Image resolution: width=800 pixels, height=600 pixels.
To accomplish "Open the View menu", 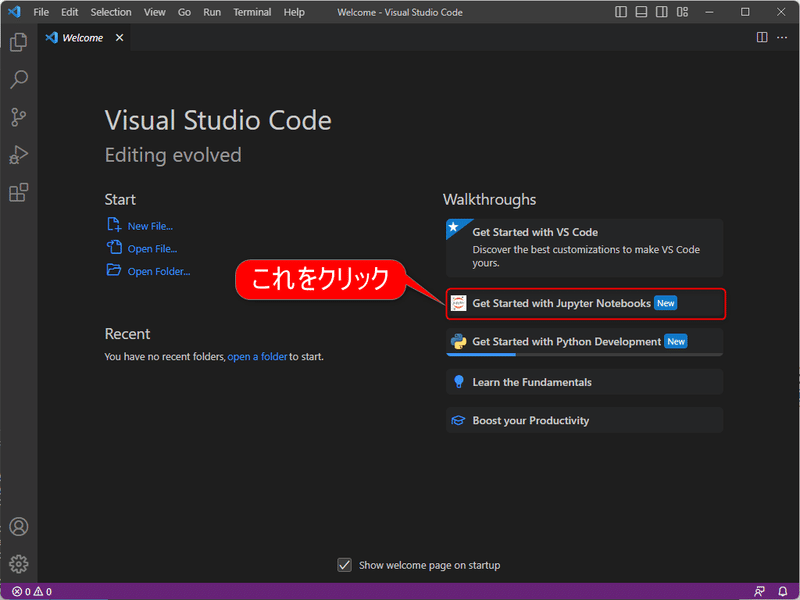I will click(x=155, y=12).
